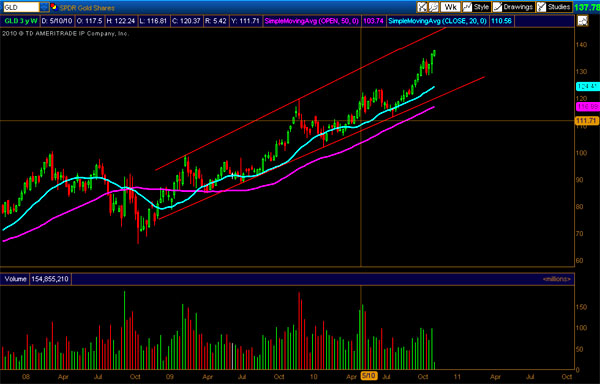Click the Volume panel label
Screen dimensions: 600x384
(15, 279)
